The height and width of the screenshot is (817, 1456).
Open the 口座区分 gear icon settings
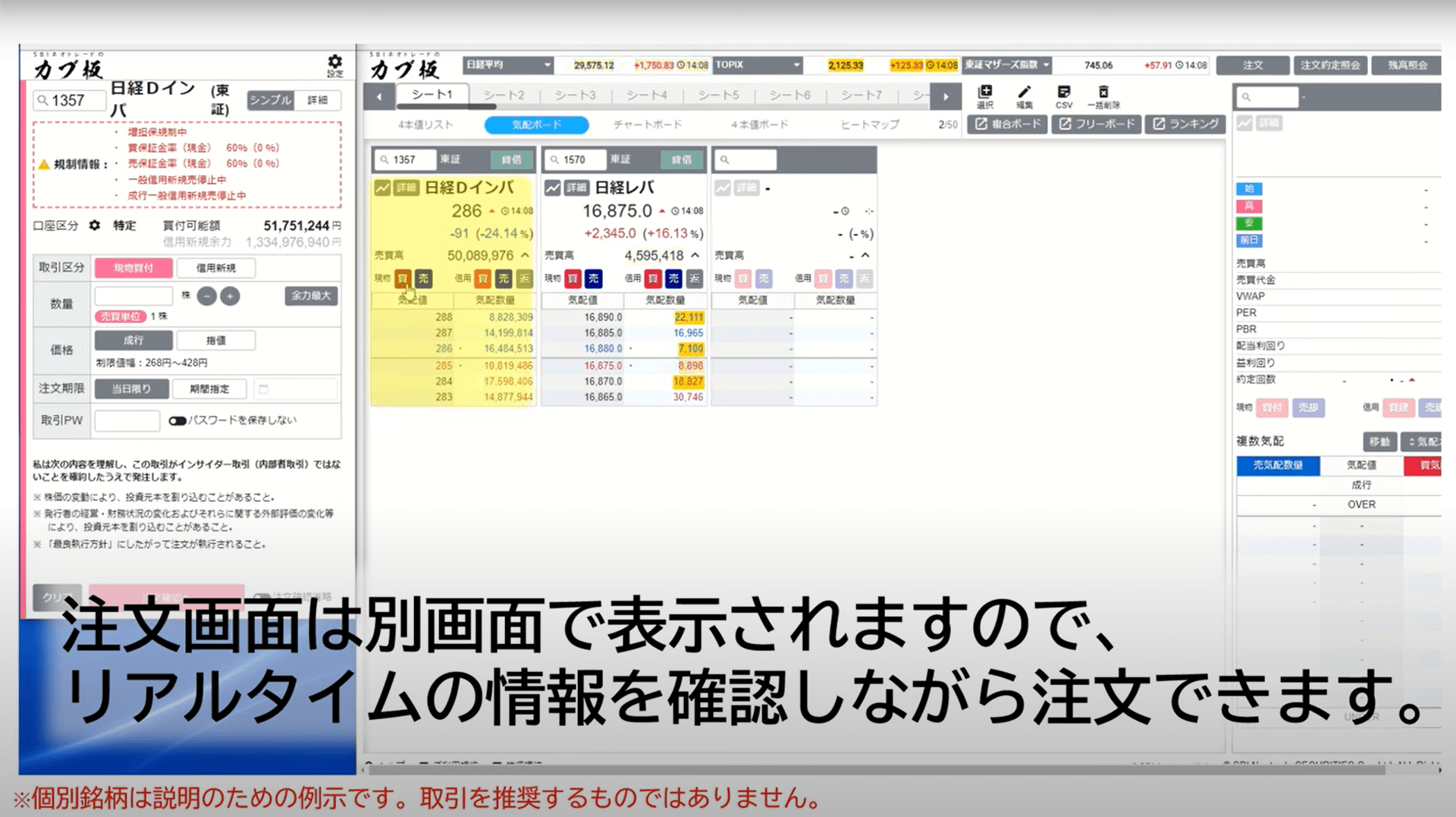pos(95,225)
